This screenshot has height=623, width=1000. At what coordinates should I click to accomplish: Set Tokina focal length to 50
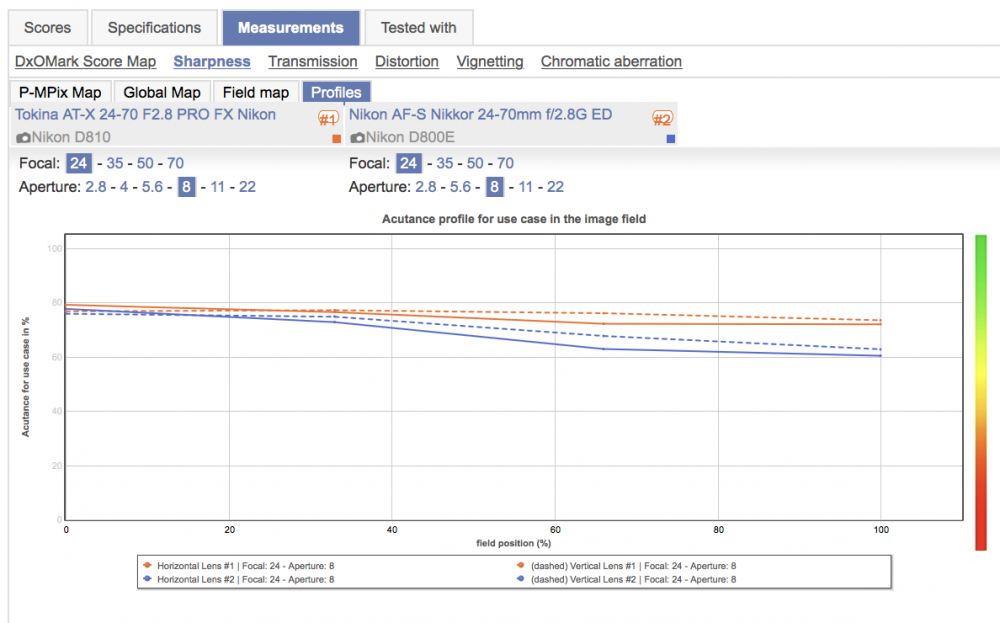[145, 164]
